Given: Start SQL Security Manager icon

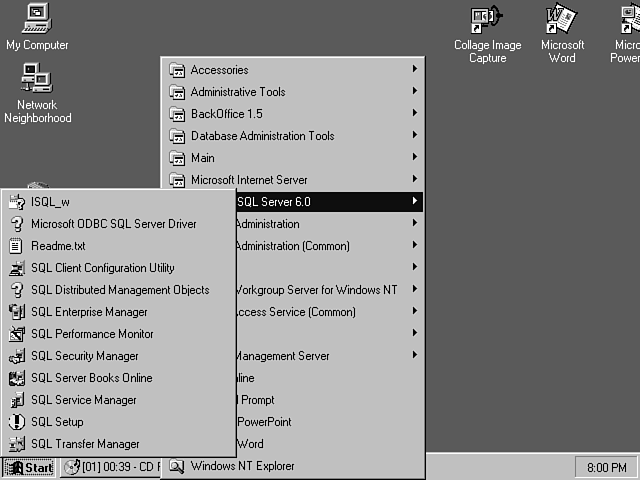Looking at the screenshot, I should (16, 356).
